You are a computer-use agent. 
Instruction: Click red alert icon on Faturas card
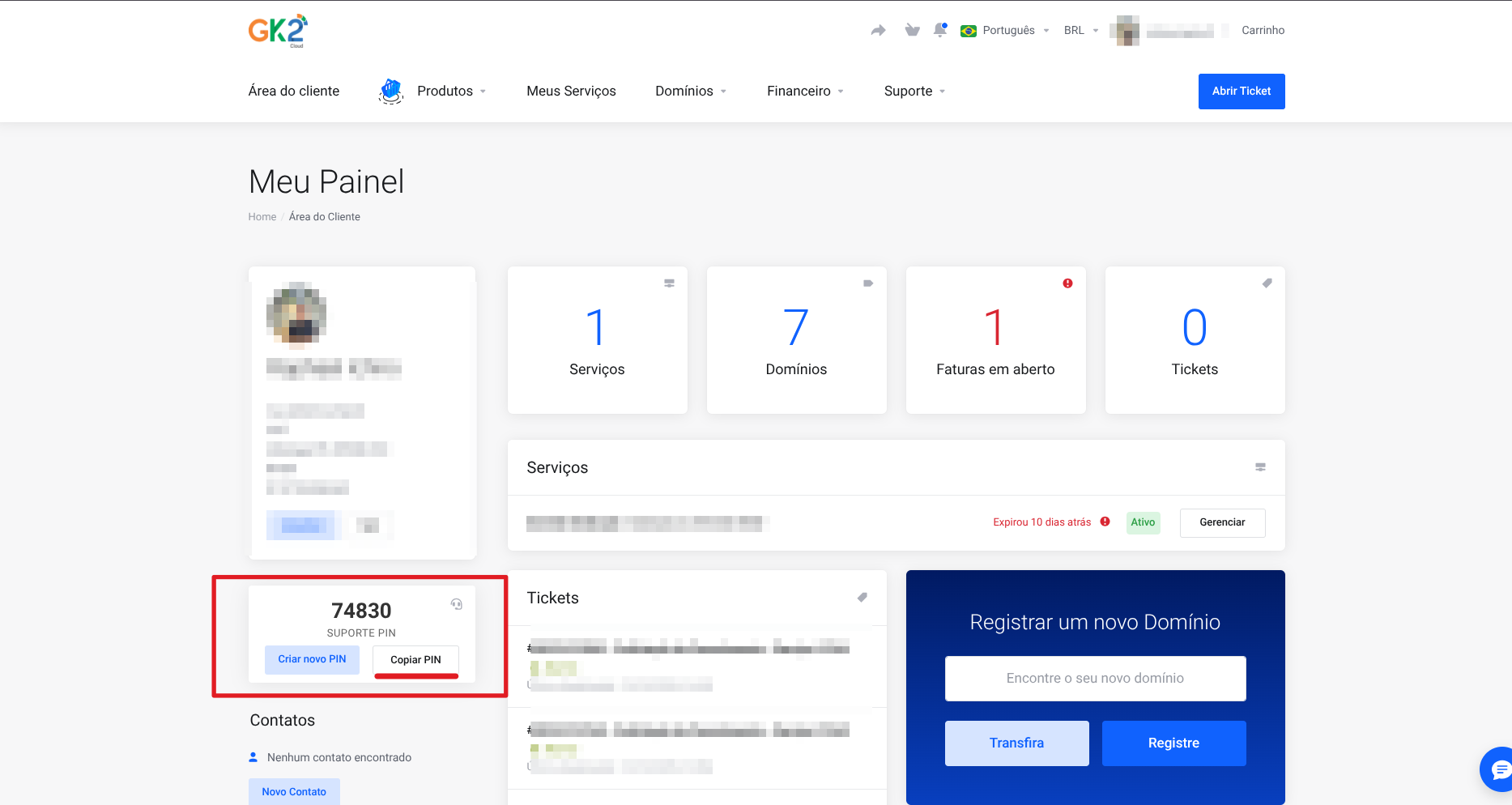pyautogui.click(x=1067, y=283)
